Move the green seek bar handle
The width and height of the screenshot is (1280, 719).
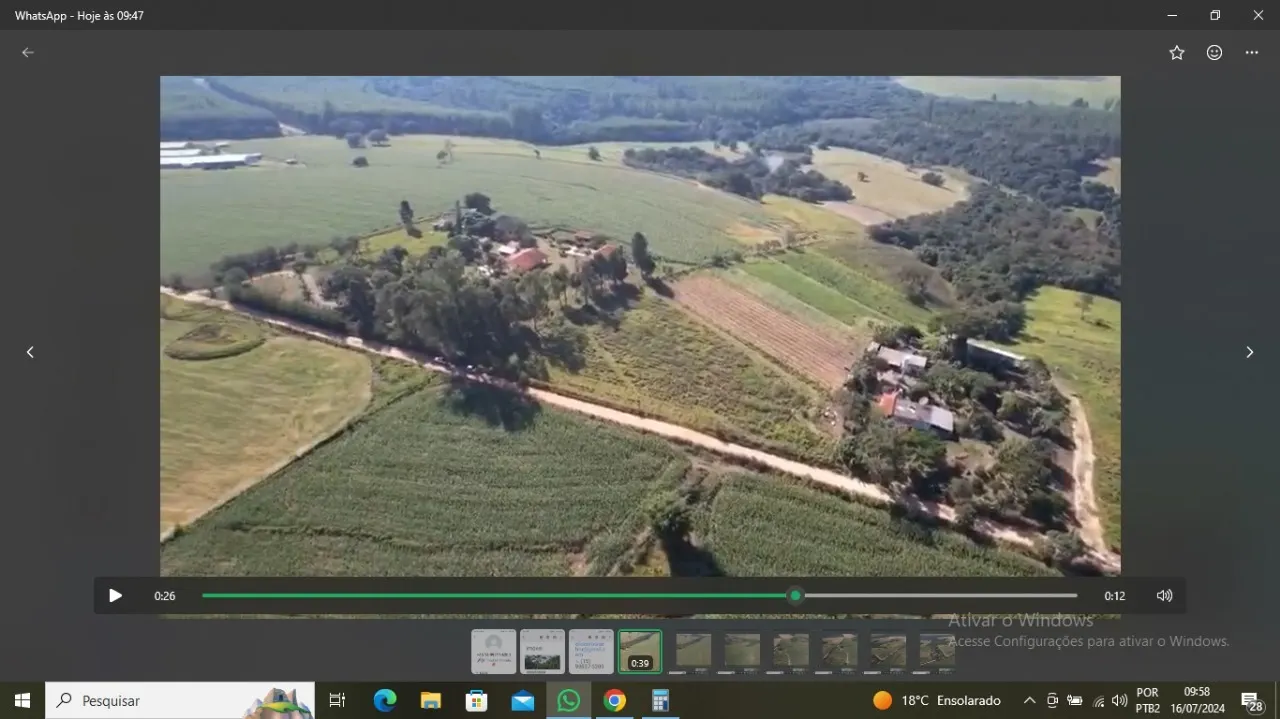coord(795,596)
